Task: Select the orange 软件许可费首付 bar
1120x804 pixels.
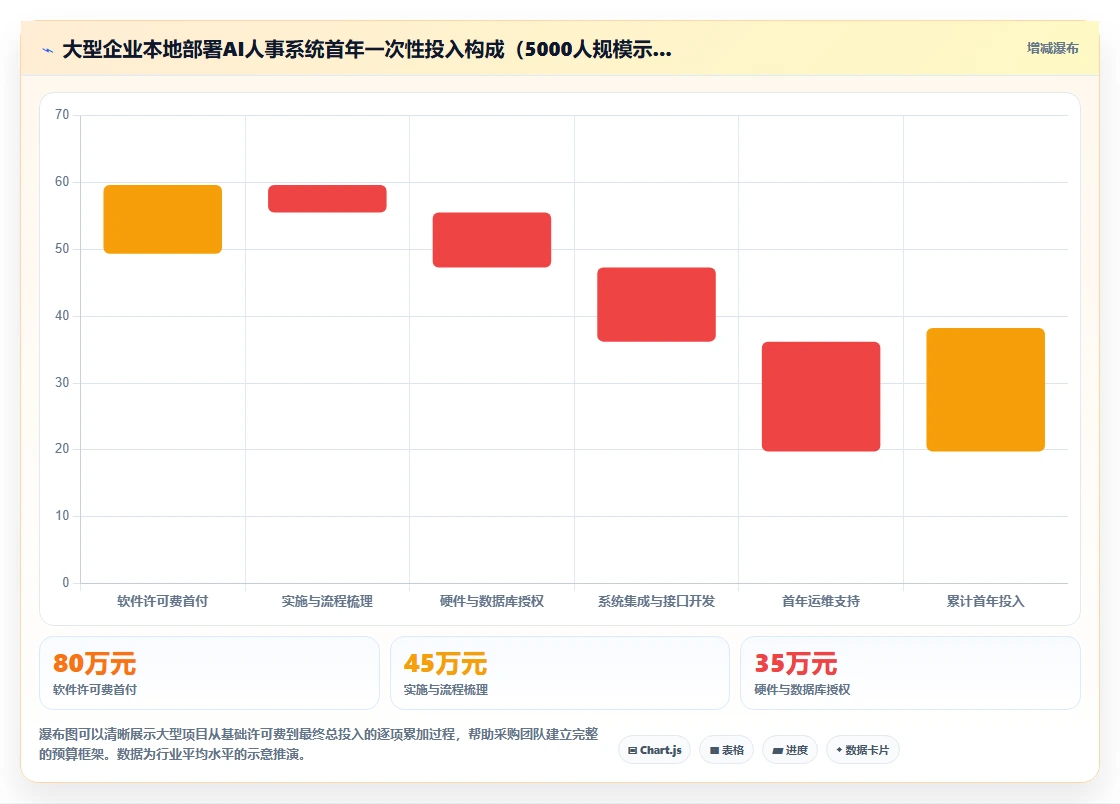Action: tap(163, 219)
